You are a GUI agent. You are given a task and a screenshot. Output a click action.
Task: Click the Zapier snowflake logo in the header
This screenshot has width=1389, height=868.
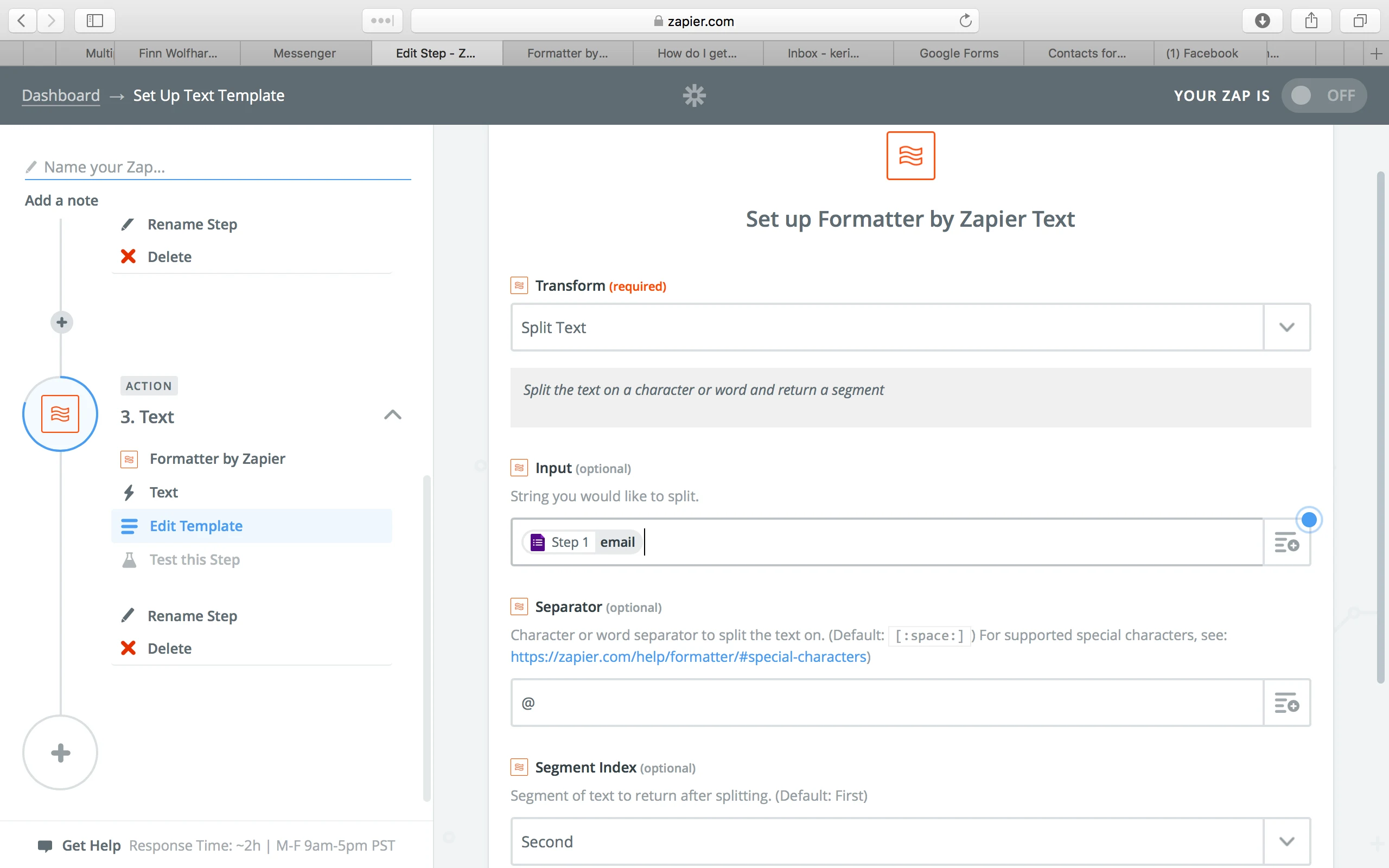694,95
